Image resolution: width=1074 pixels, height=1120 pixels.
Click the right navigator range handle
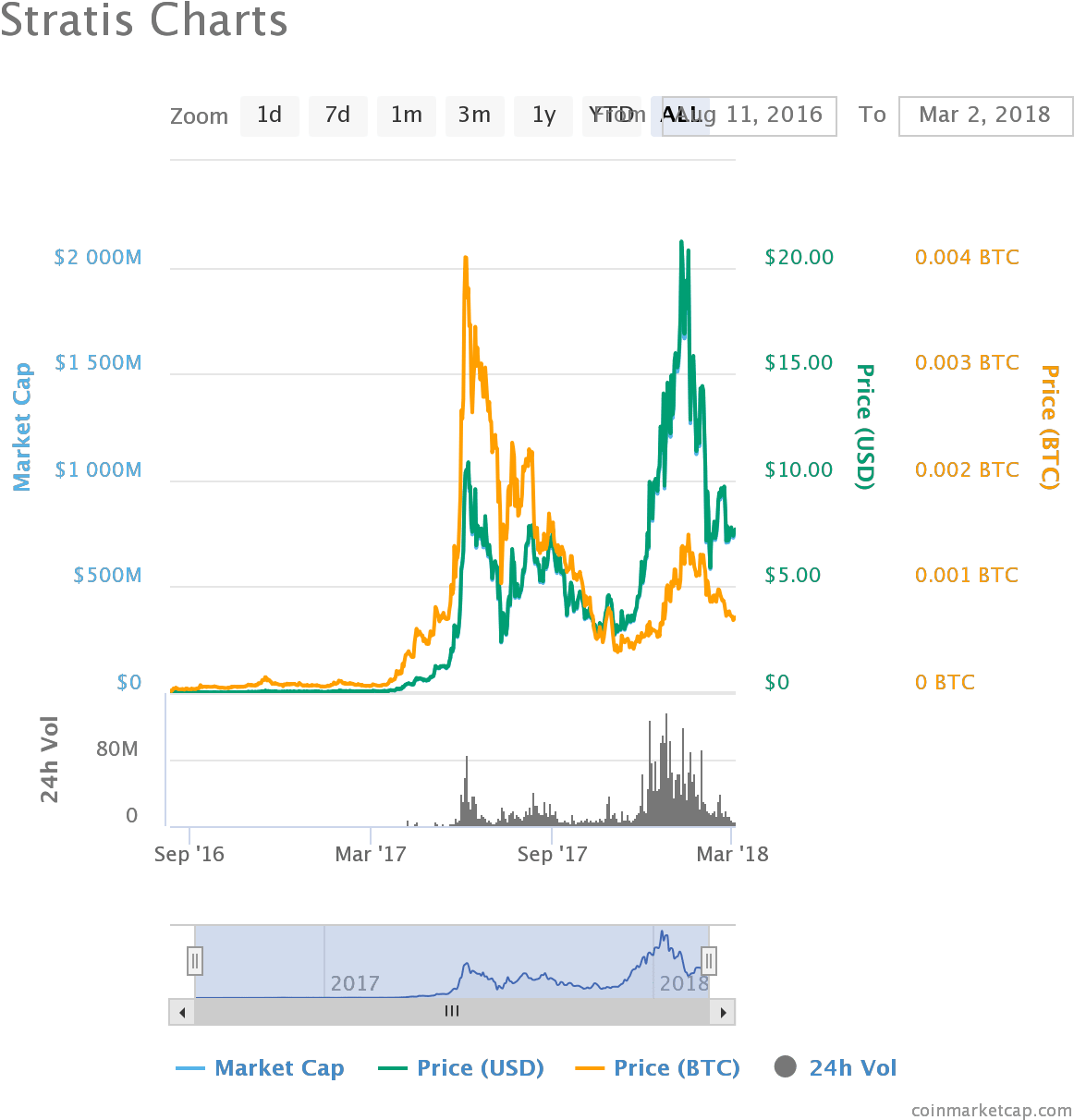click(708, 961)
